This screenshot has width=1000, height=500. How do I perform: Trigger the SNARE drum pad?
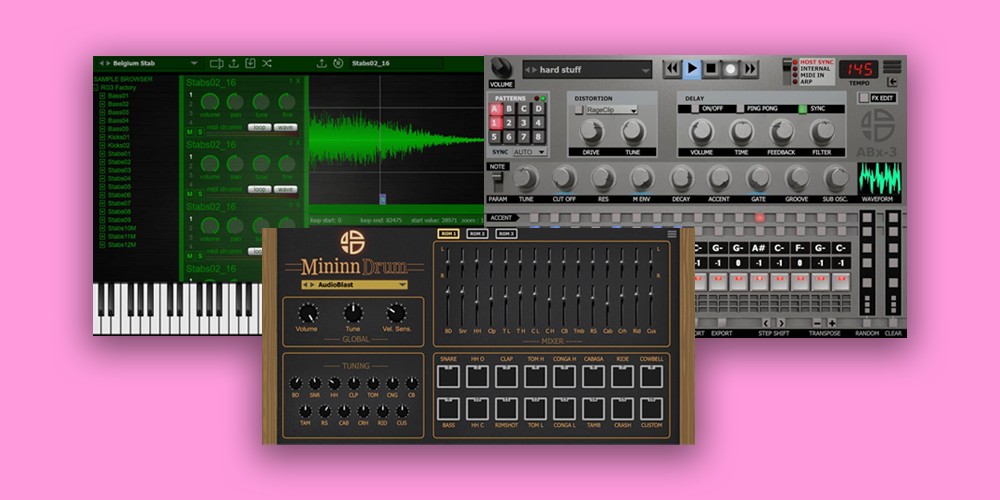[448, 376]
